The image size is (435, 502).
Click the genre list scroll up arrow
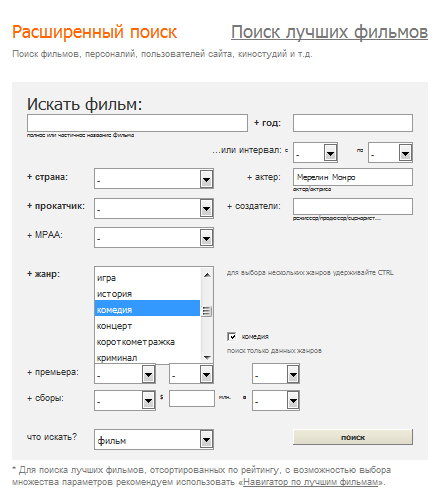[x=207, y=275]
